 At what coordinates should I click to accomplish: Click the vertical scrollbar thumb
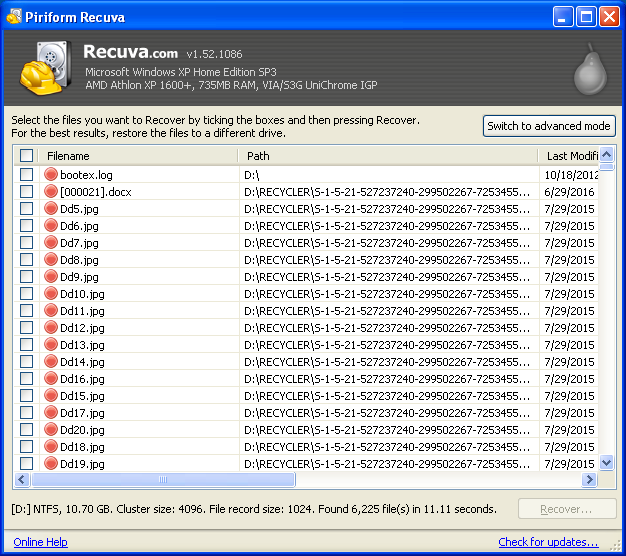(x=607, y=166)
